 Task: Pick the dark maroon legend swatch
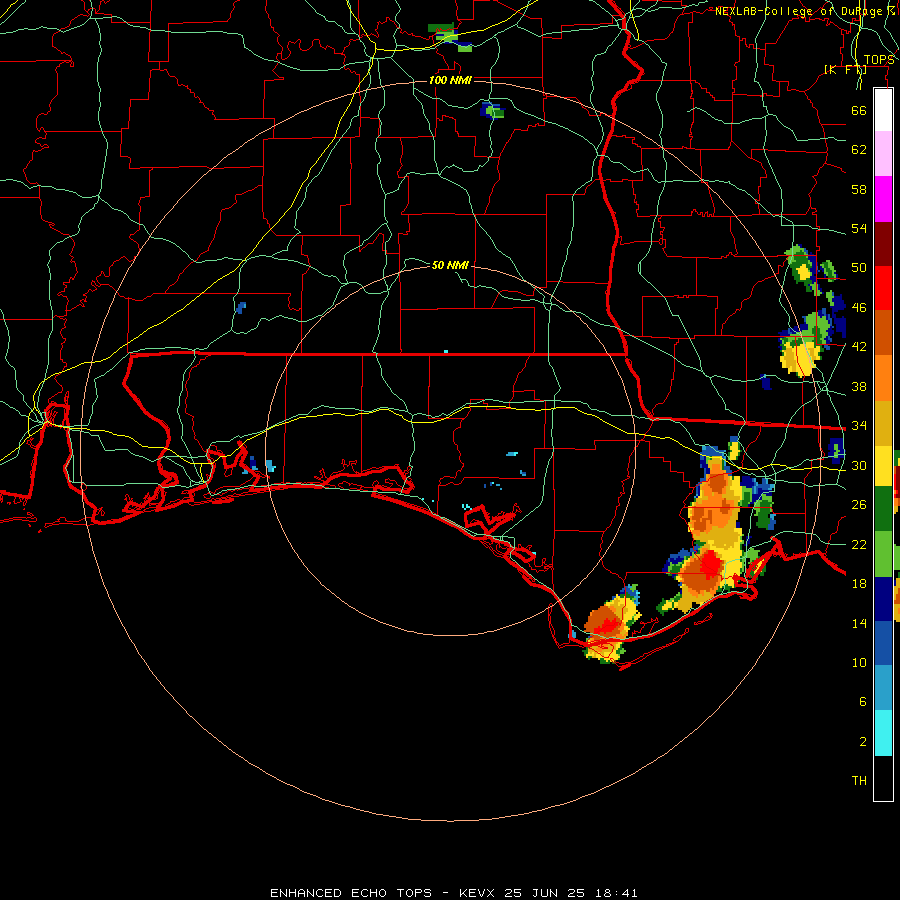[x=883, y=244]
